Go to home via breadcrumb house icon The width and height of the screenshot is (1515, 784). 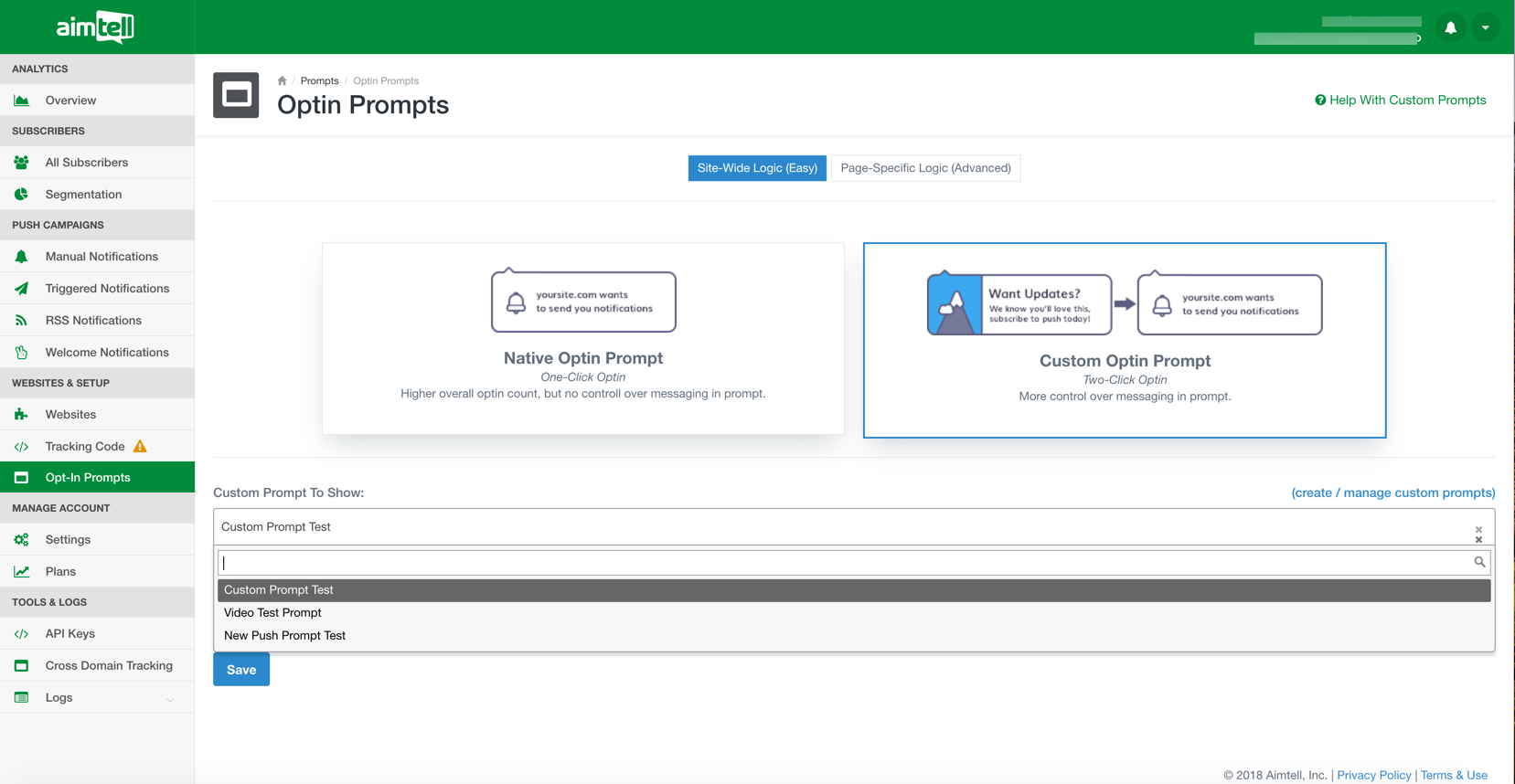[x=282, y=80]
